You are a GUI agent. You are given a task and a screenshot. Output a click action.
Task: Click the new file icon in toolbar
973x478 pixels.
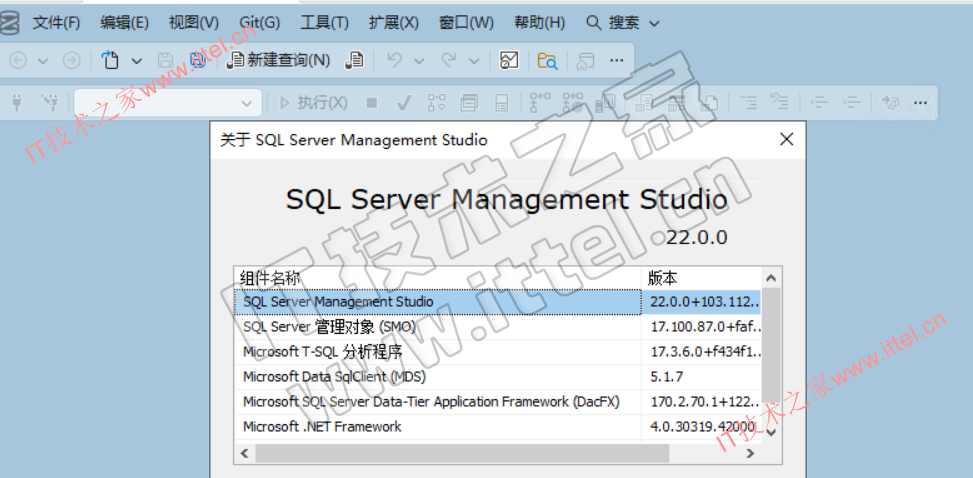point(111,60)
